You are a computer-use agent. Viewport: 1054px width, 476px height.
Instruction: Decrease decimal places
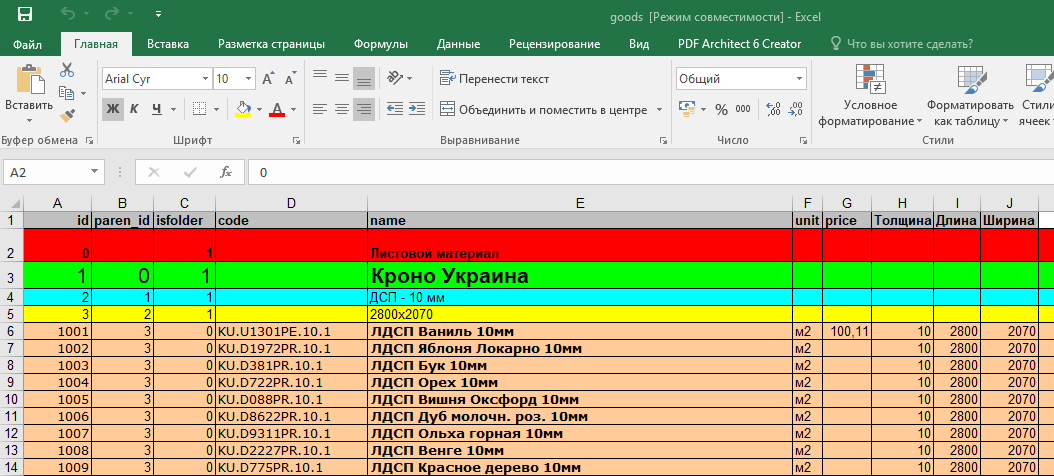point(796,109)
